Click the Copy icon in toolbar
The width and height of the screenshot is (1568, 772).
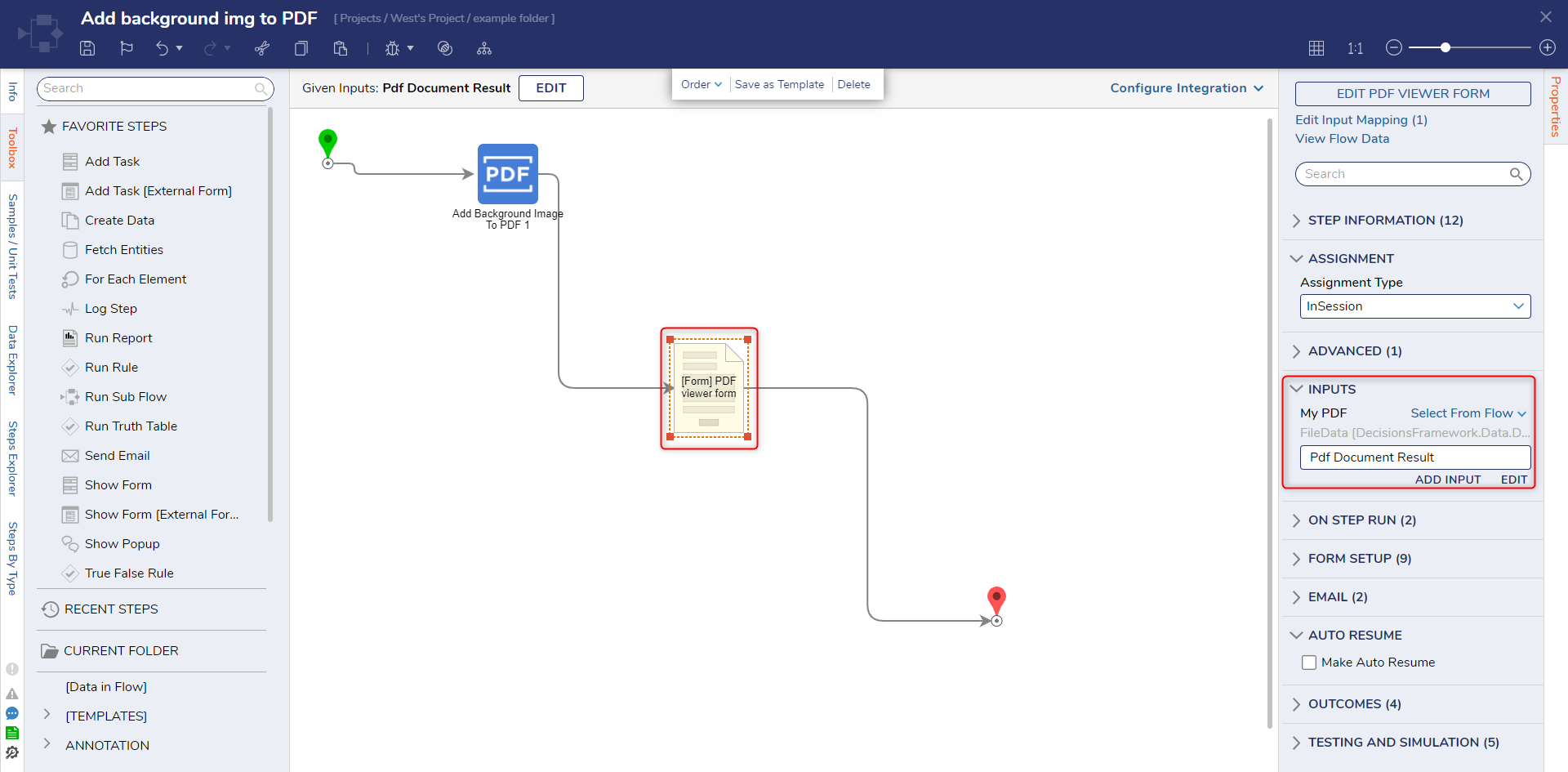301,48
